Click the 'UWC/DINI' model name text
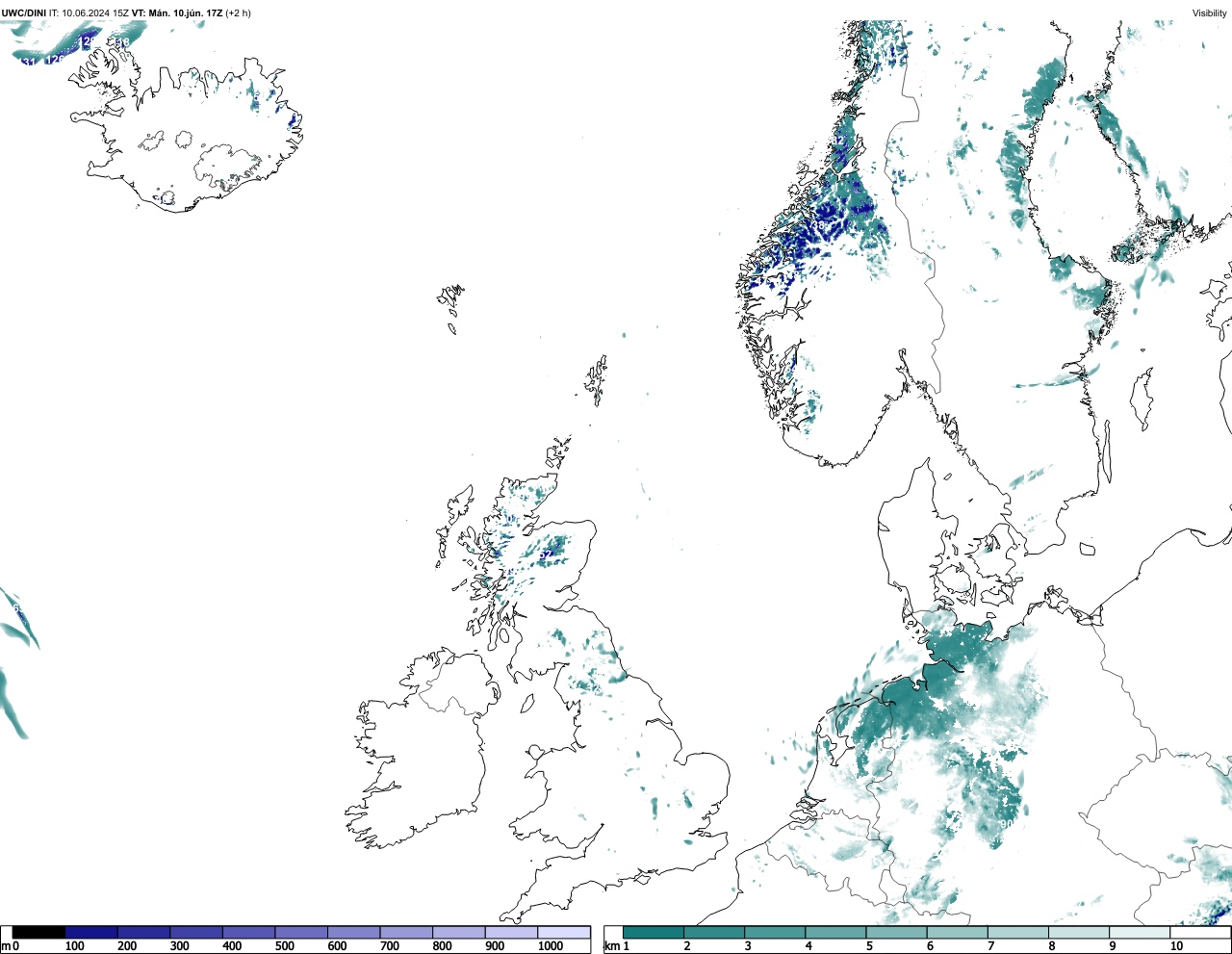 (23, 13)
